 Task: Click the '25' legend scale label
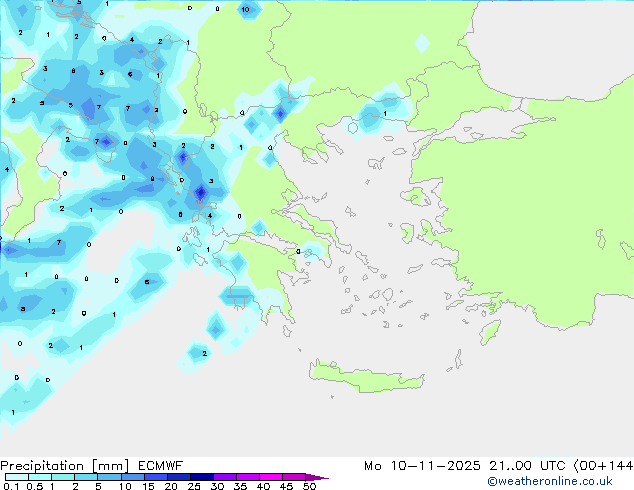point(194,486)
